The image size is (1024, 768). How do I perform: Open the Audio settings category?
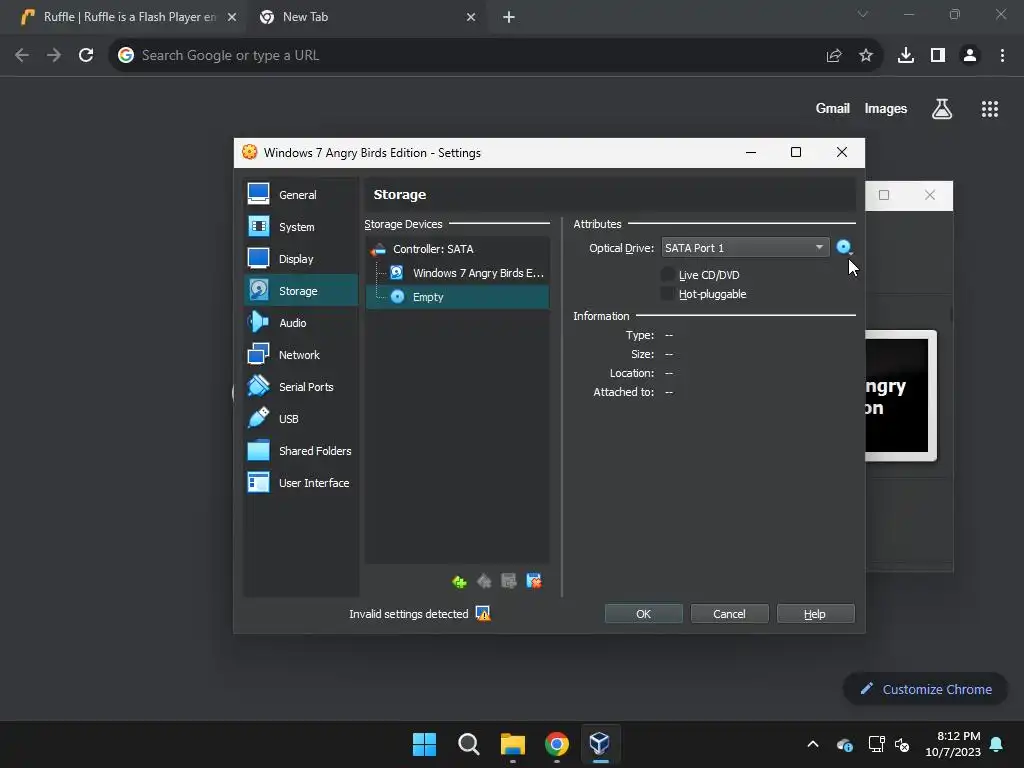(x=300, y=323)
